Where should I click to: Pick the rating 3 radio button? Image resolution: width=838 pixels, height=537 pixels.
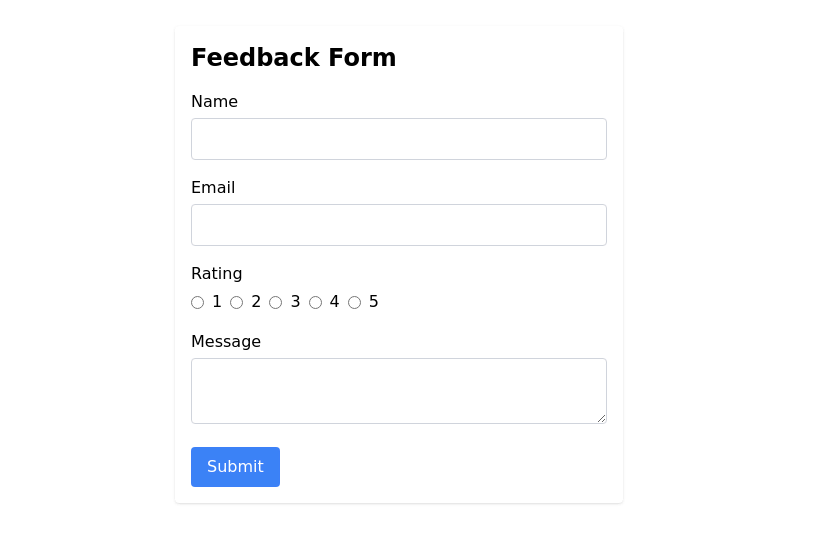pos(276,303)
